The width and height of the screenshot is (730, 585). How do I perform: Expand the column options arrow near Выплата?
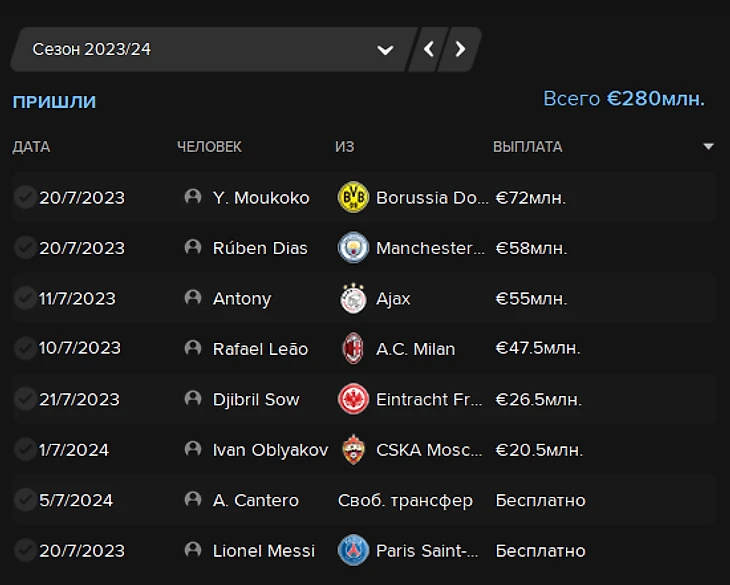(x=709, y=147)
